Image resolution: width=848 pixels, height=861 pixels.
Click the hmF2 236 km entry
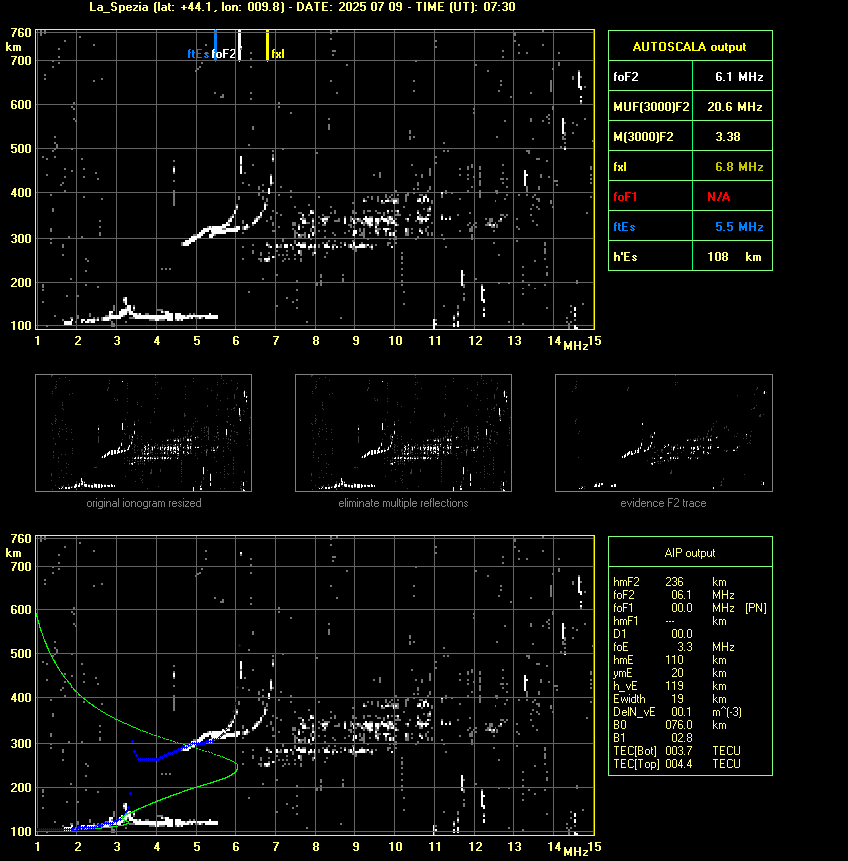click(x=670, y=582)
